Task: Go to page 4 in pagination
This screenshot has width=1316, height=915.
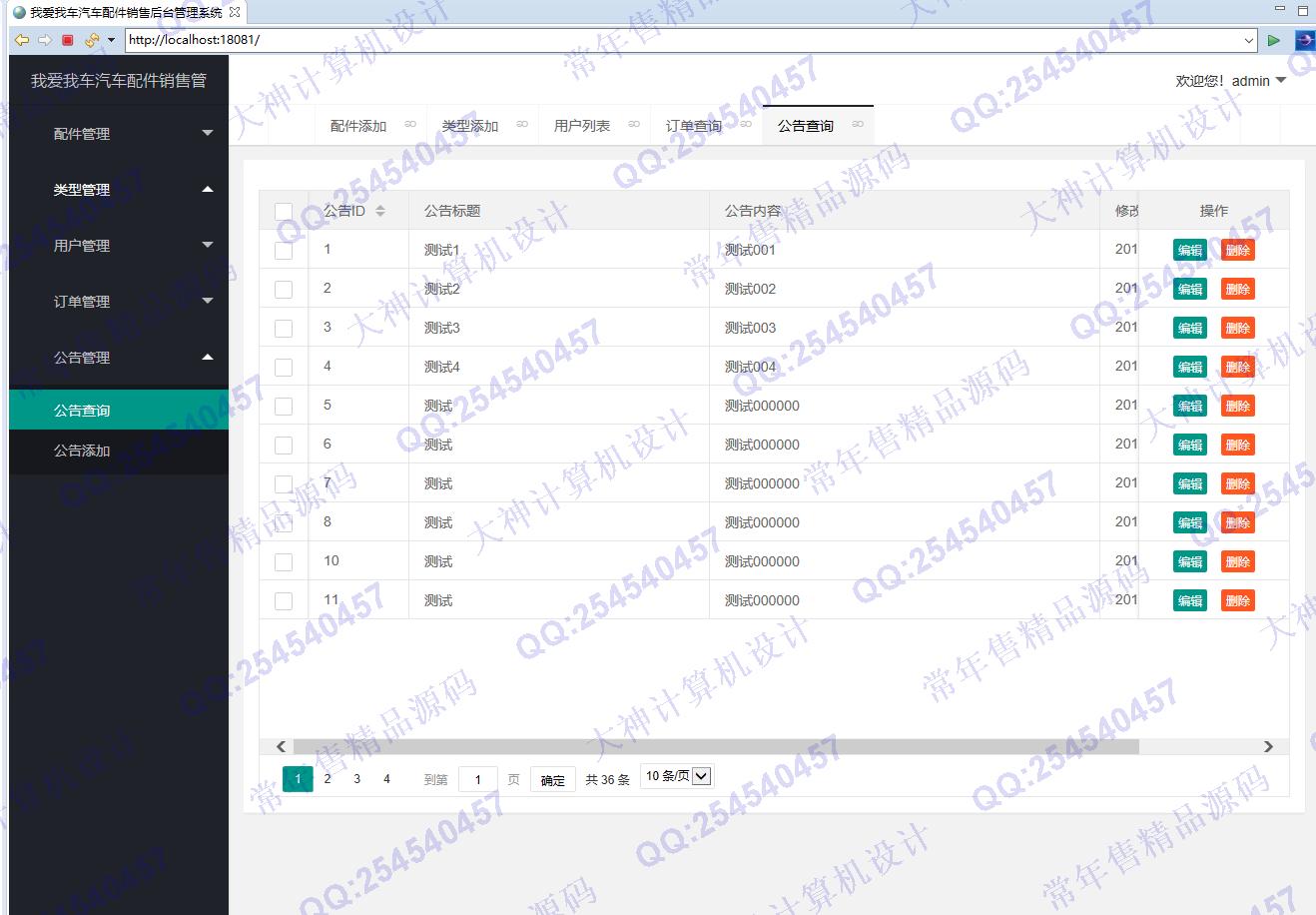Action: pyautogui.click(x=387, y=779)
